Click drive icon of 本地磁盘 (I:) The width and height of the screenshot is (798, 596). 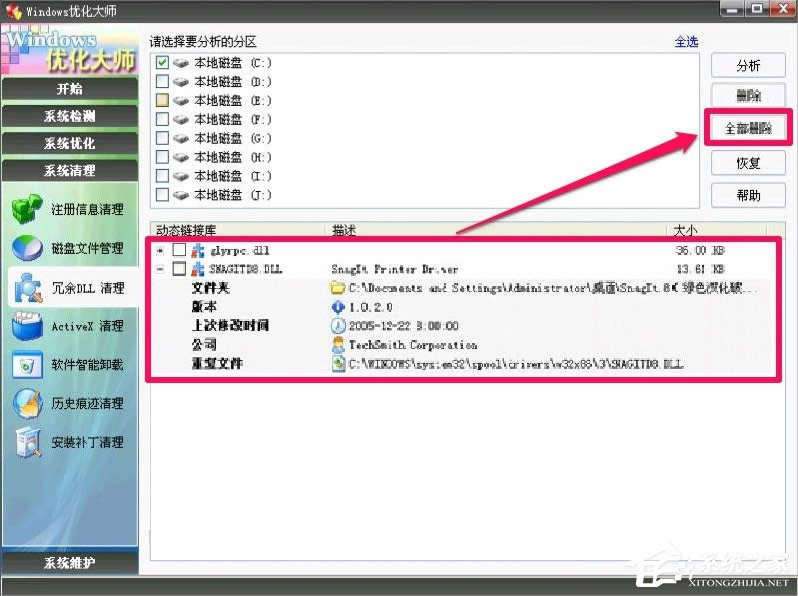[181, 176]
